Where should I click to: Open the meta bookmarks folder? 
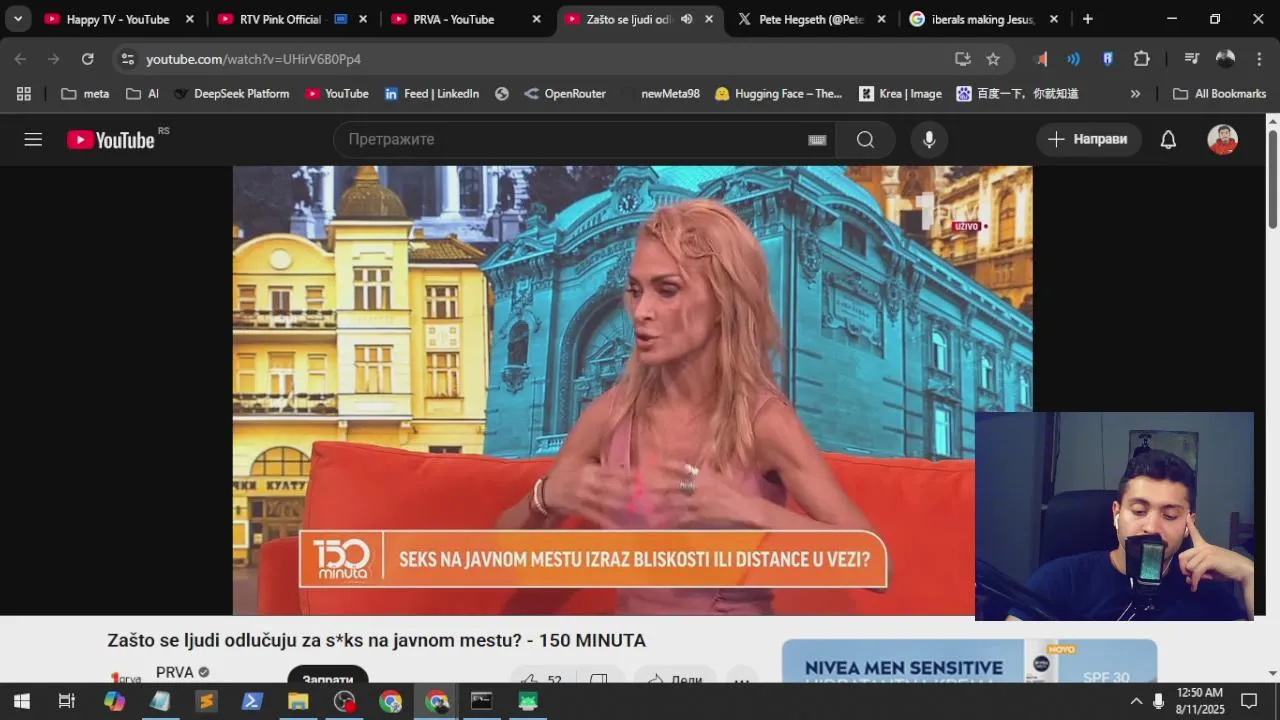(x=85, y=93)
